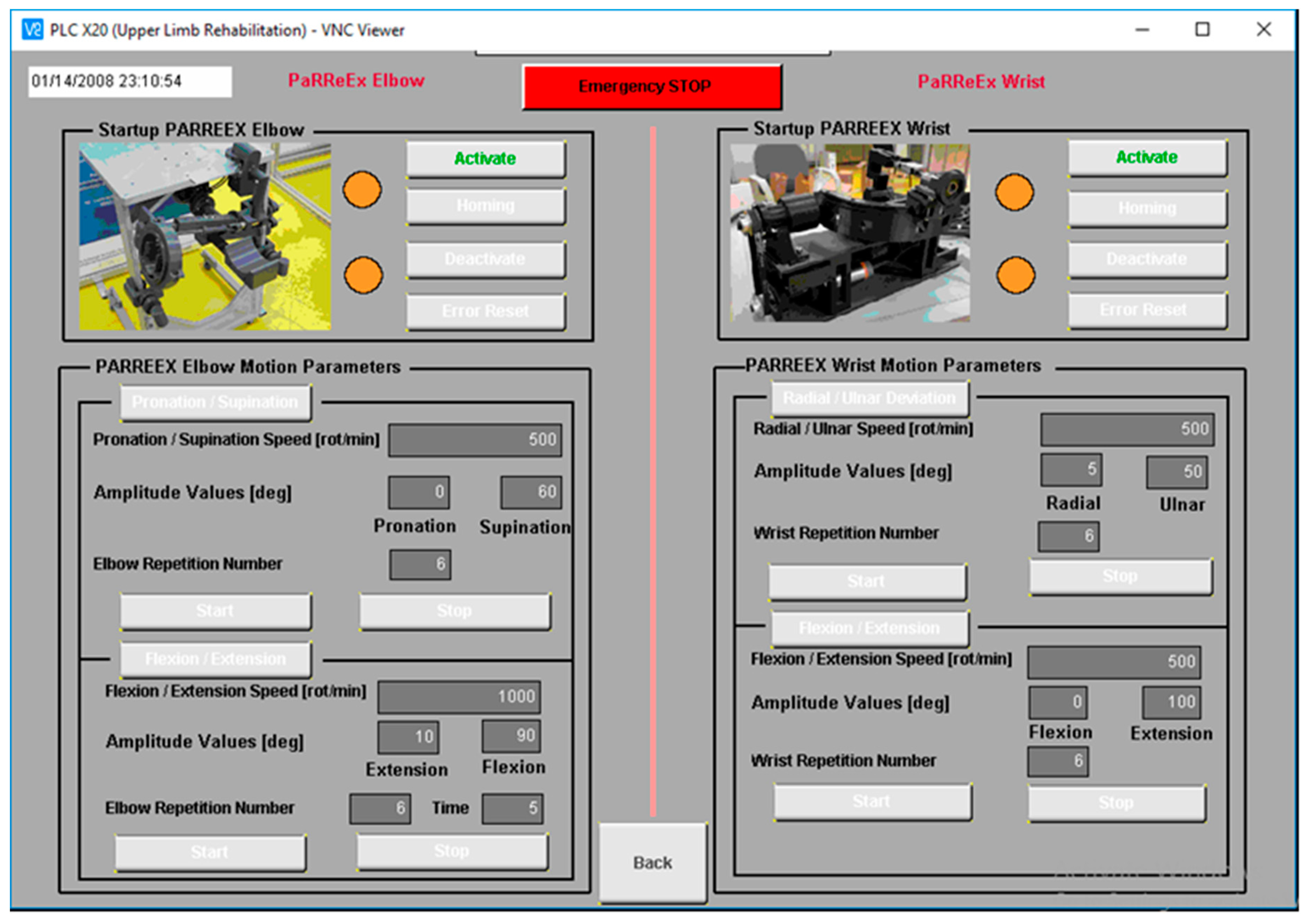Click the PARREEX Wrist robot photo
Screen dimensions: 1308x924
(850, 233)
